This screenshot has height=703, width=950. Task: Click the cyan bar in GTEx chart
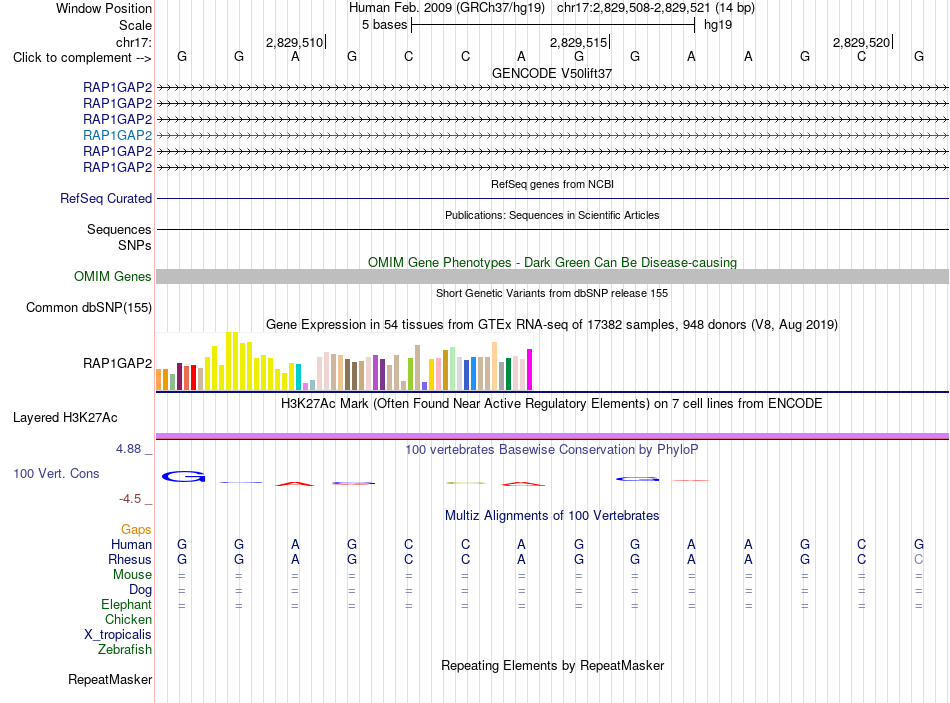coord(298,377)
